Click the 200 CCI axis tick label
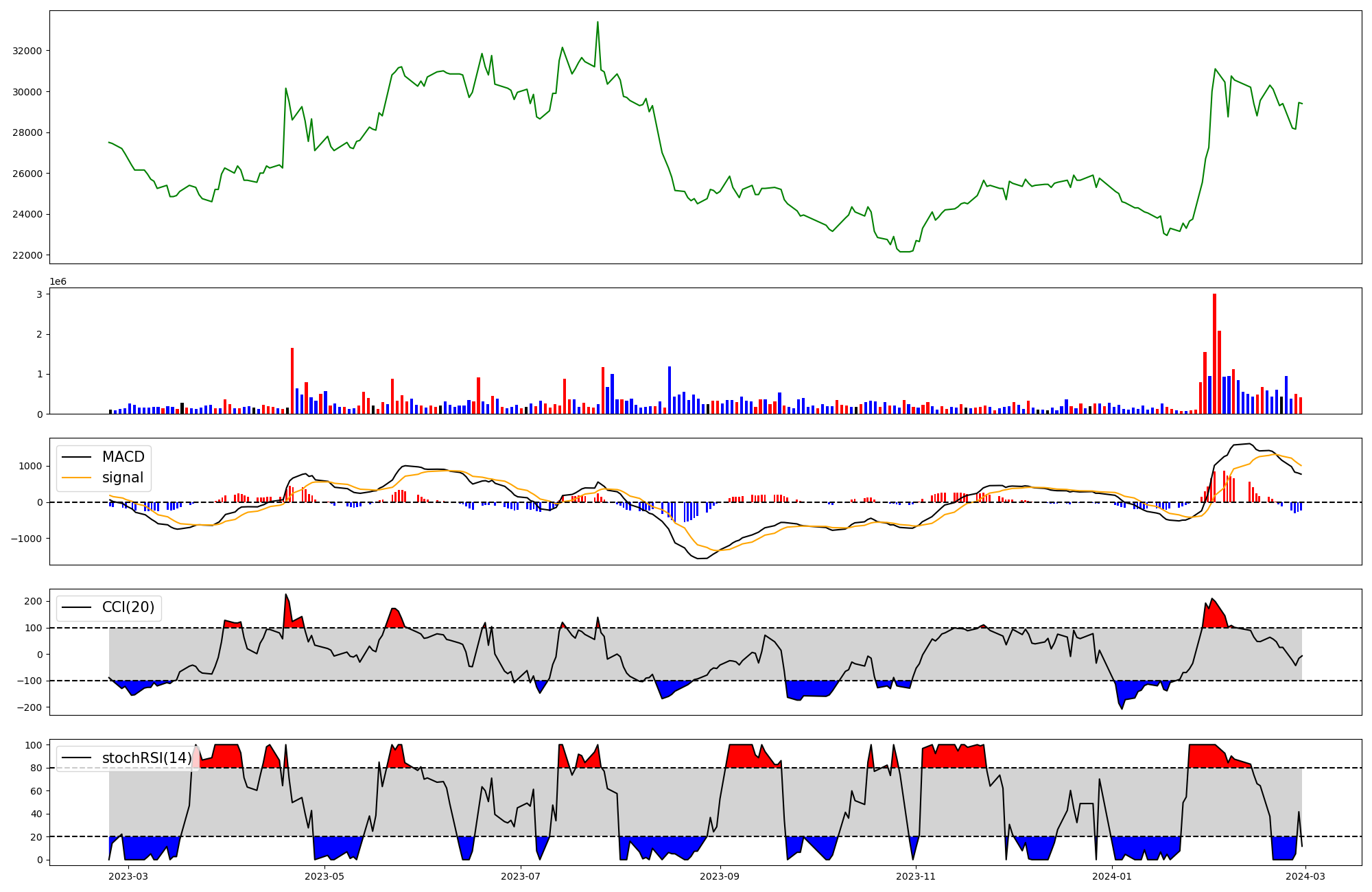Screen dimensions: 1372x892 [34, 602]
